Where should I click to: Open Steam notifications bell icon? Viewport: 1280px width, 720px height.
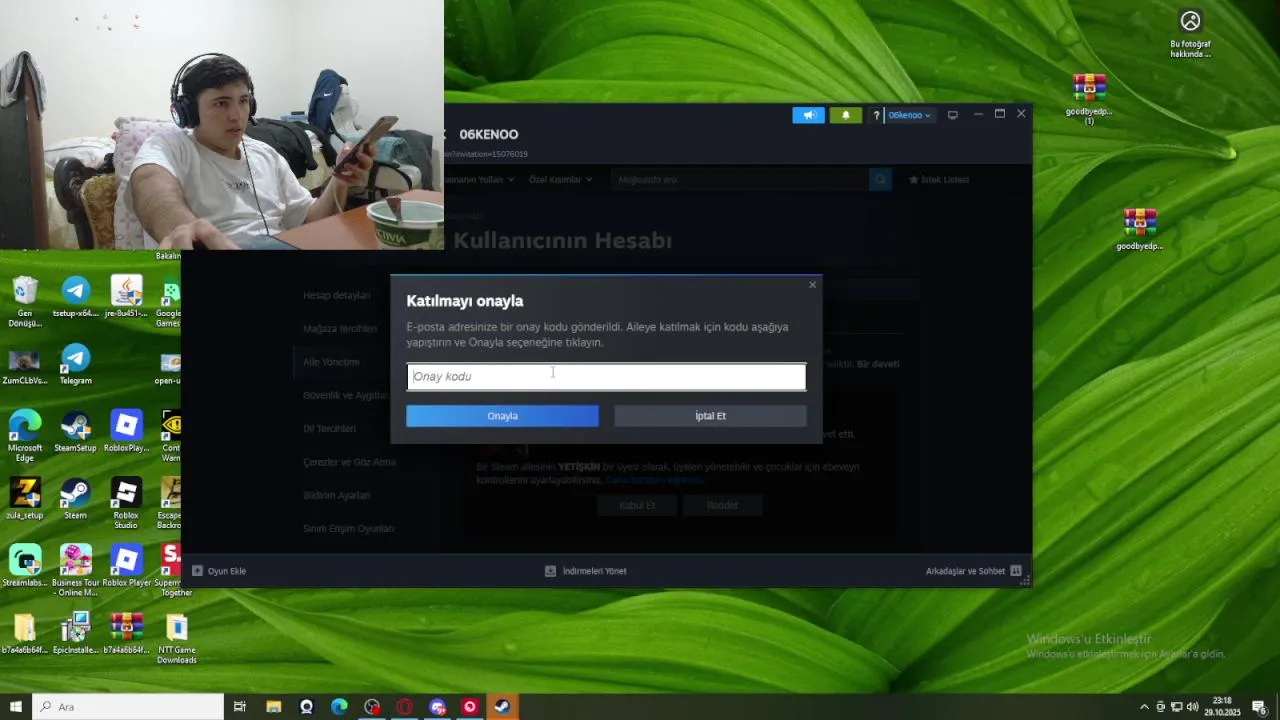pos(846,115)
